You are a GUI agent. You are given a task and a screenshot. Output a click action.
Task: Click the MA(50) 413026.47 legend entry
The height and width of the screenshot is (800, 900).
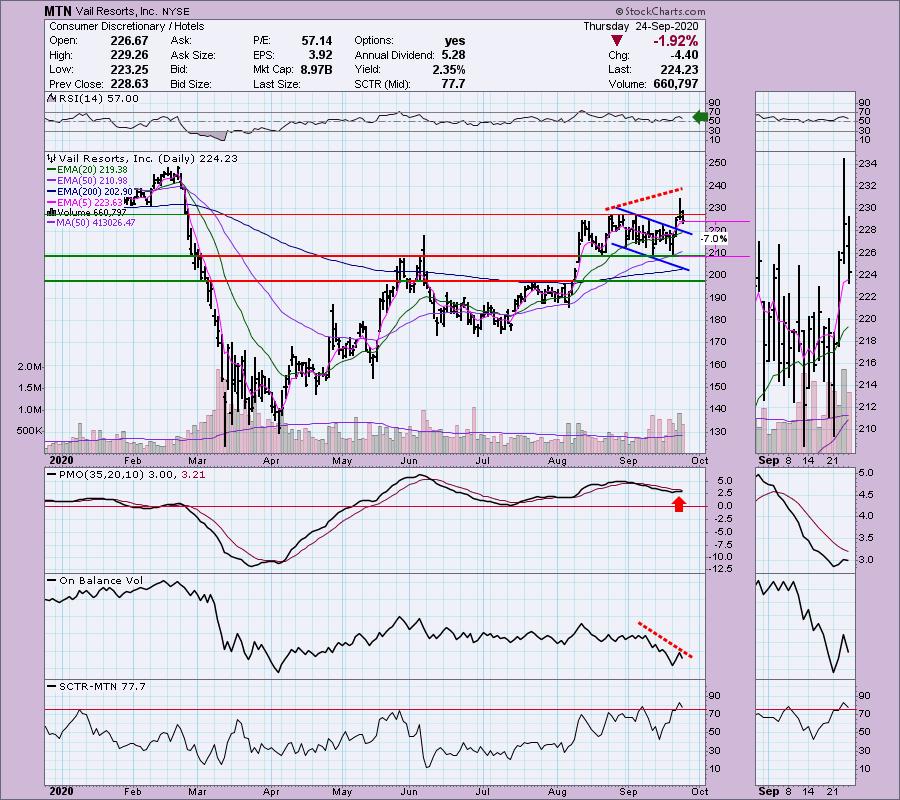point(96,223)
